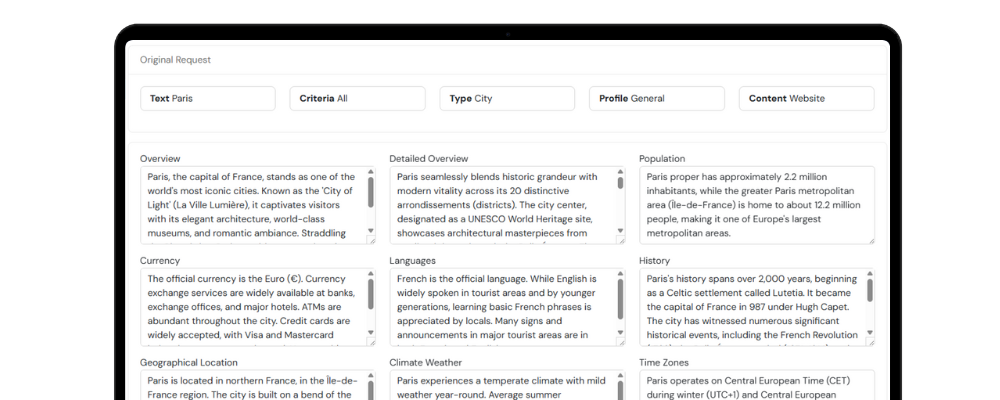Click inside the Languages text area
This screenshot has width=1000, height=400.
coord(500,307)
